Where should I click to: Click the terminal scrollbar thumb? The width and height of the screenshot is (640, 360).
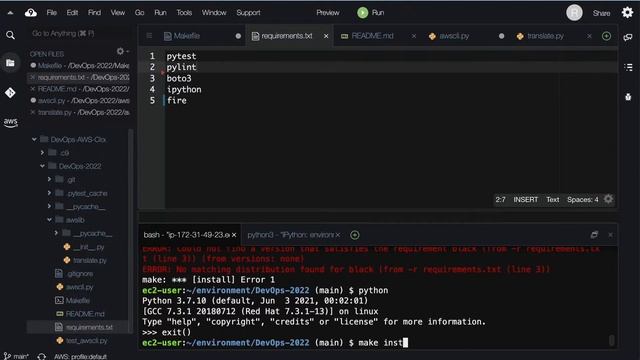[x=611, y=340]
